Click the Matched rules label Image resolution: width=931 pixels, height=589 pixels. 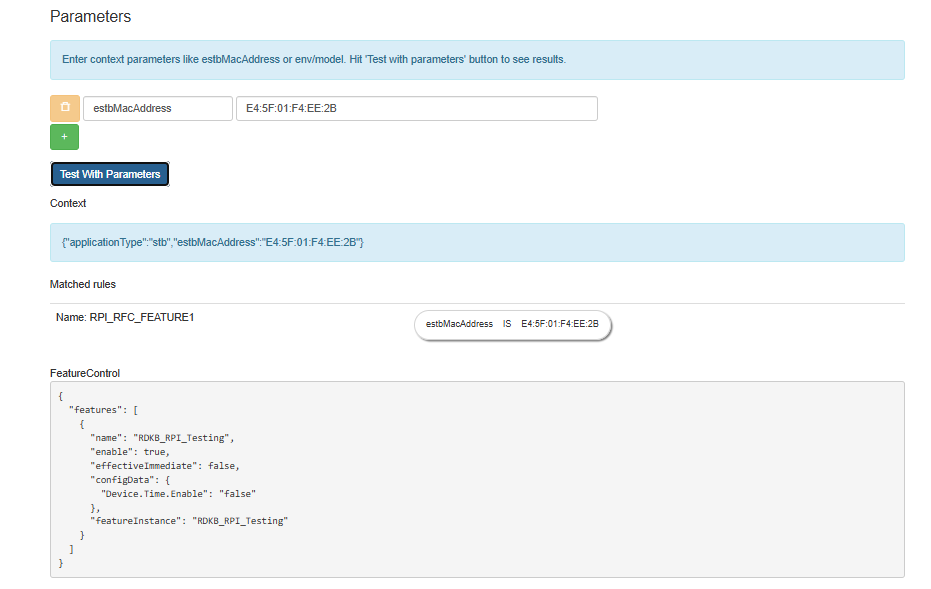click(83, 285)
